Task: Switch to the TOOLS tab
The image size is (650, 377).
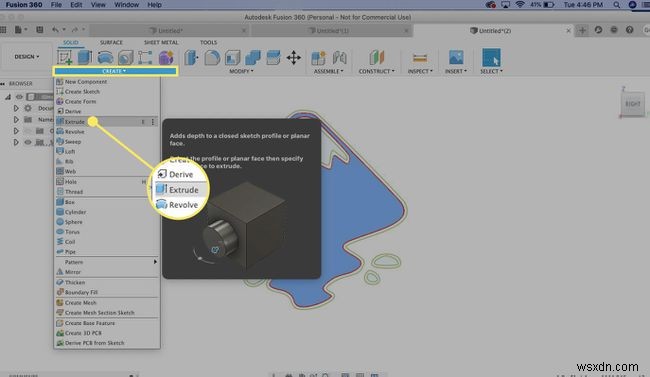Action: (209, 42)
